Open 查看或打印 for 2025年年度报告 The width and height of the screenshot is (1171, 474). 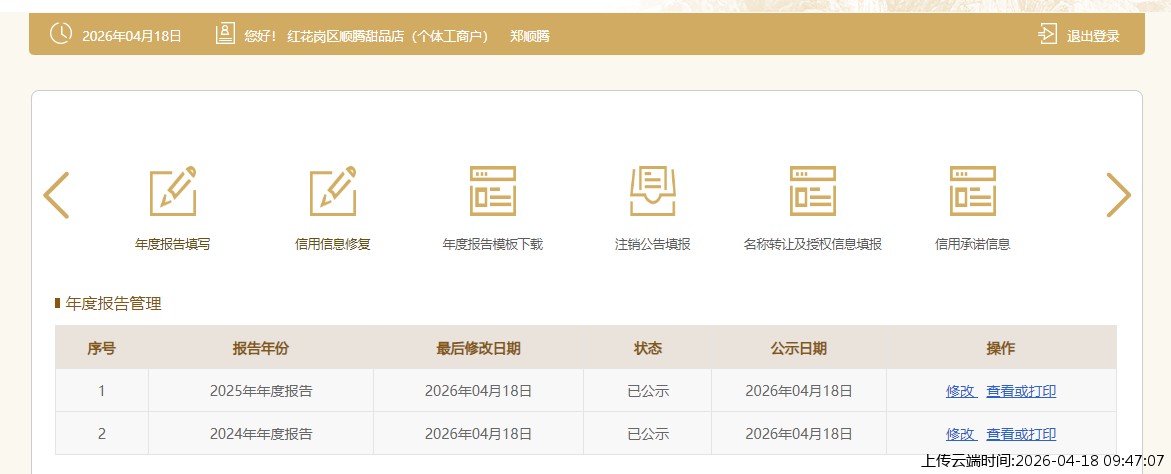(x=1021, y=391)
